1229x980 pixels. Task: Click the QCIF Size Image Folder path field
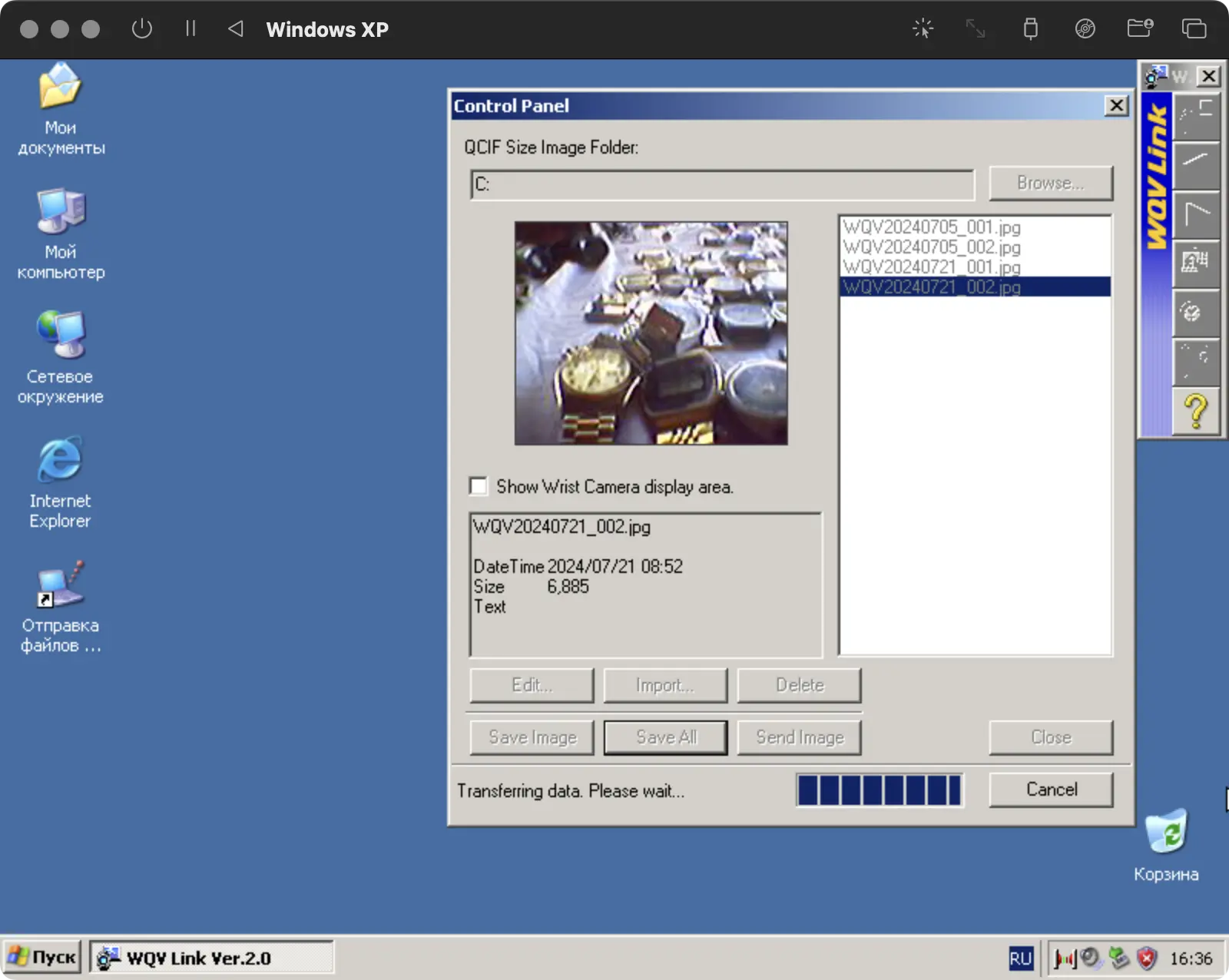click(x=722, y=184)
